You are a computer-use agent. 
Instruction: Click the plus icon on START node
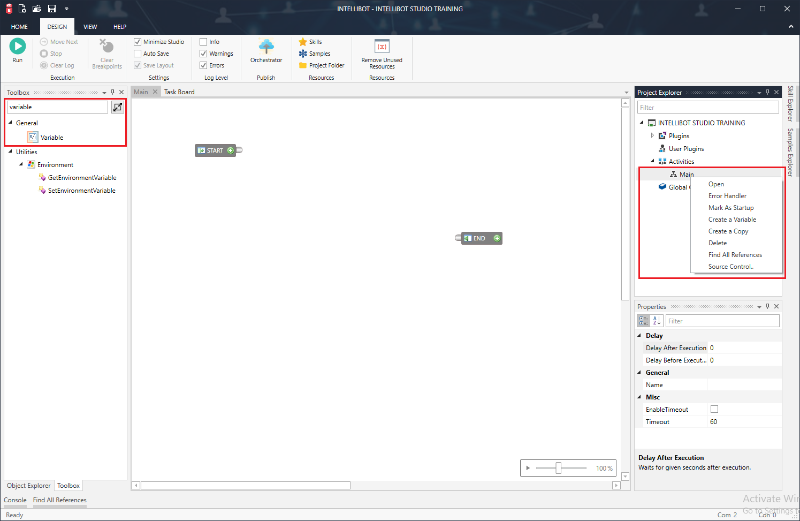point(230,150)
